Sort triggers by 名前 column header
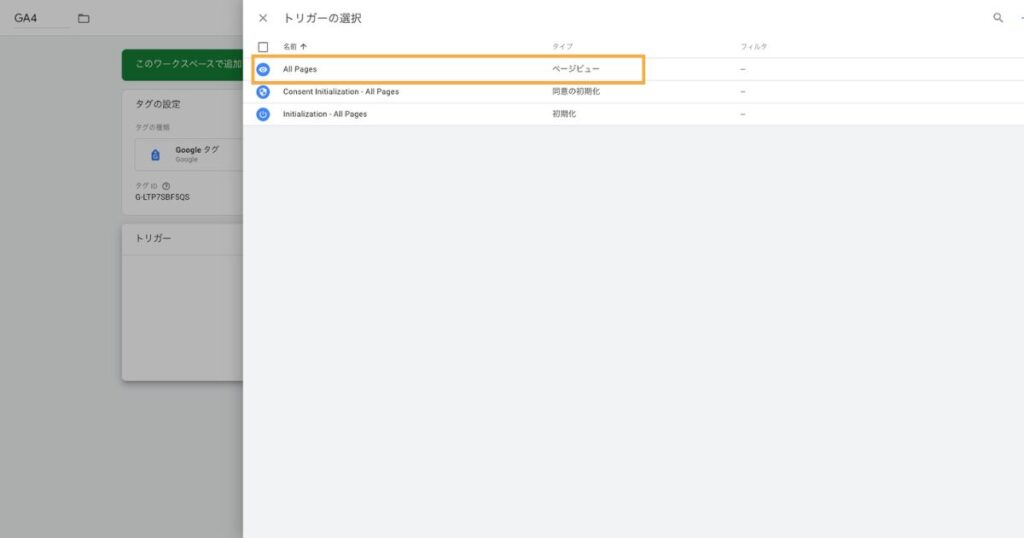This screenshot has width=1024, height=538. pyautogui.click(x=289, y=47)
